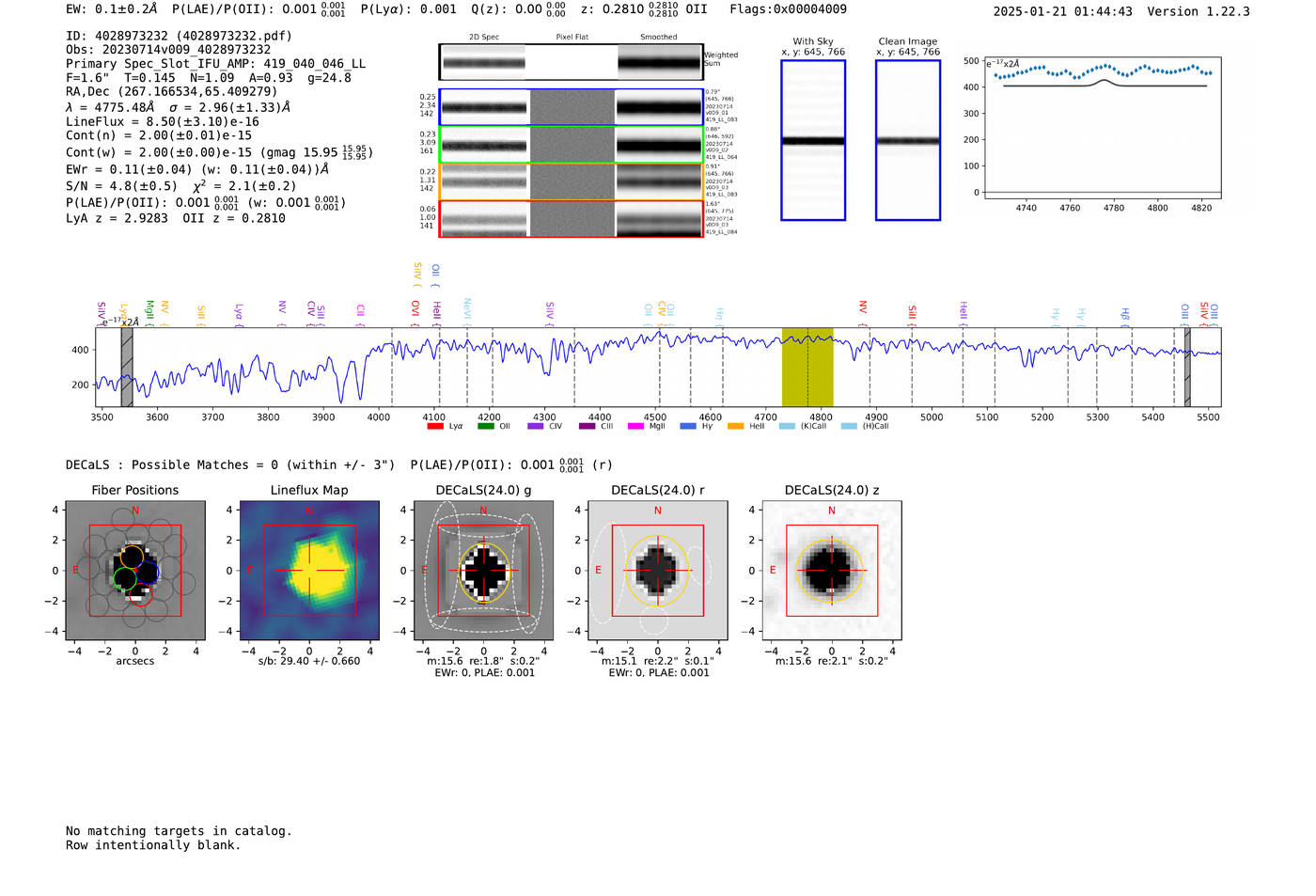This screenshot has width=1316, height=896.
Task: Click the Version 1.22.3 text
Action: (x=1198, y=11)
